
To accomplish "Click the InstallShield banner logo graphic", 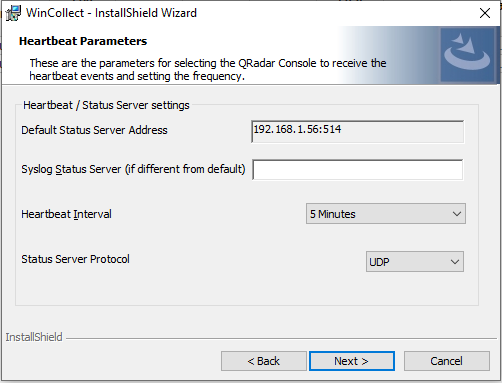I will tap(467, 55).
